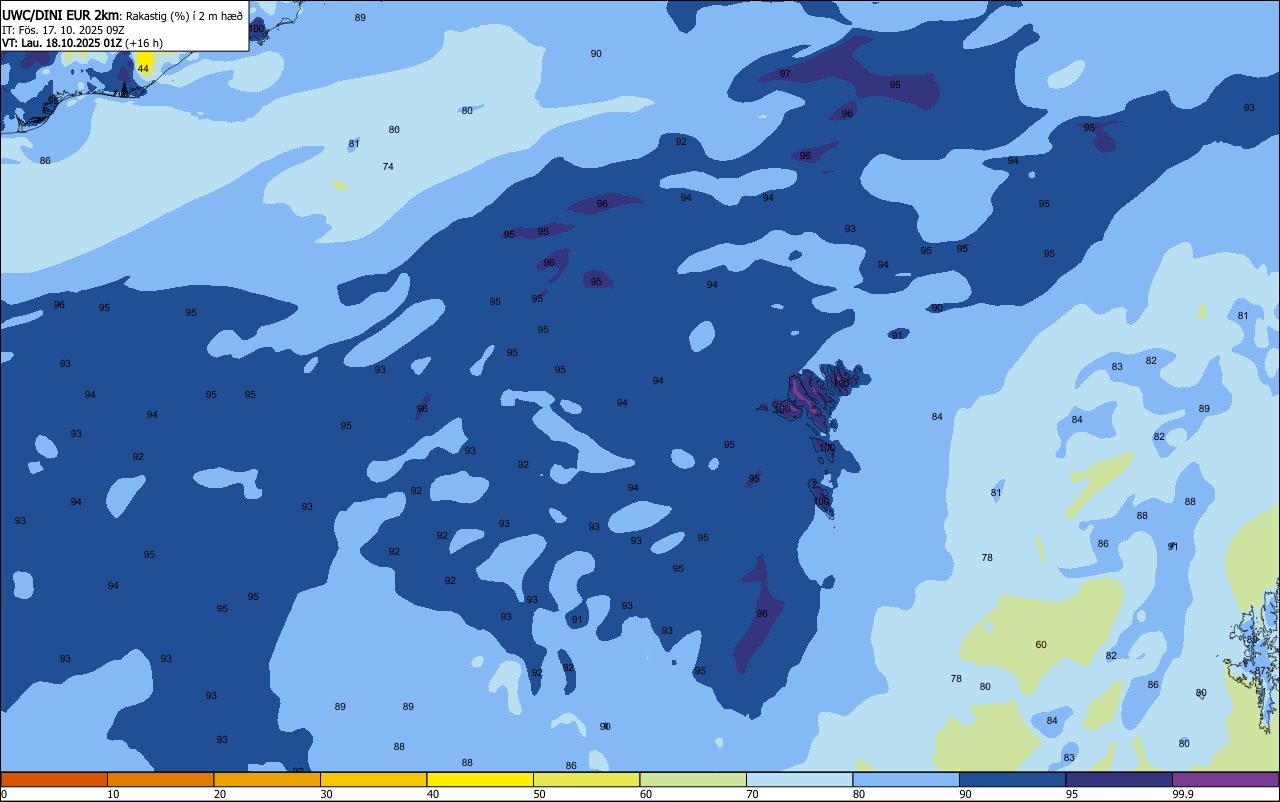1280x802 pixels.
Task: Click the 'IT: Fös. 17. 10. 2025 09Z' line
Action: (63, 29)
